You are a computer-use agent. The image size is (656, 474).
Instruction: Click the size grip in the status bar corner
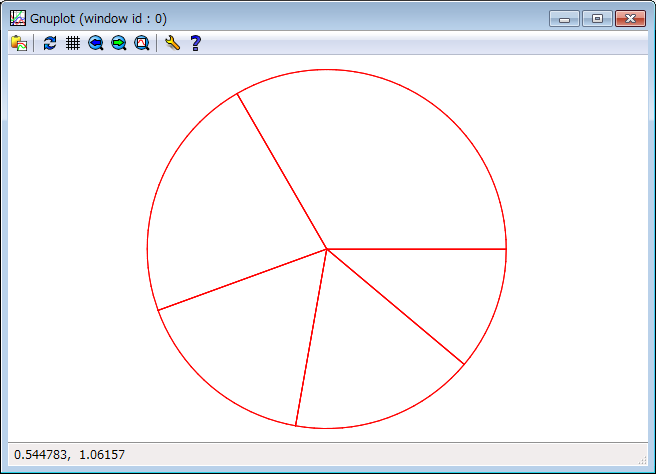(643, 461)
